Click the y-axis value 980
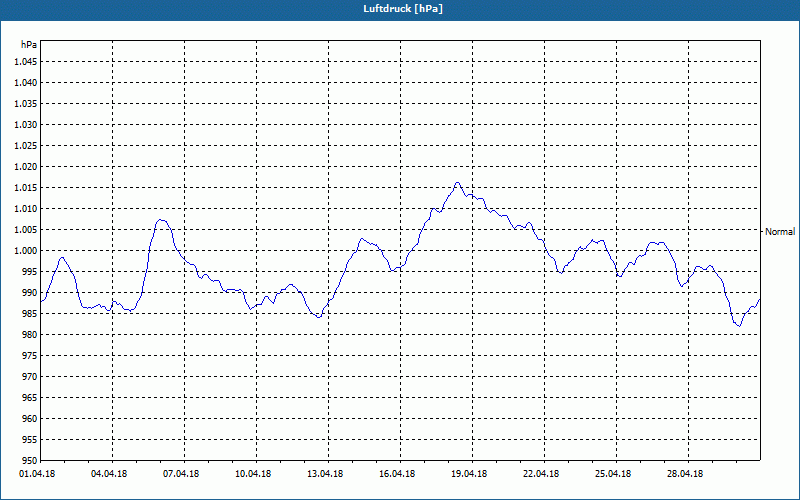Viewport: 800px width, 500px height. (30, 335)
